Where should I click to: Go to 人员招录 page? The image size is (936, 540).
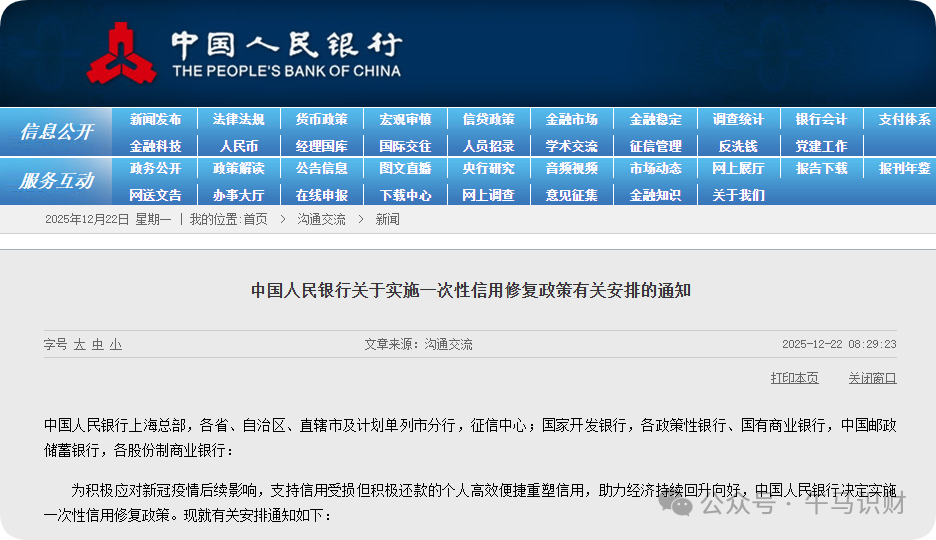pyautogui.click(x=488, y=146)
